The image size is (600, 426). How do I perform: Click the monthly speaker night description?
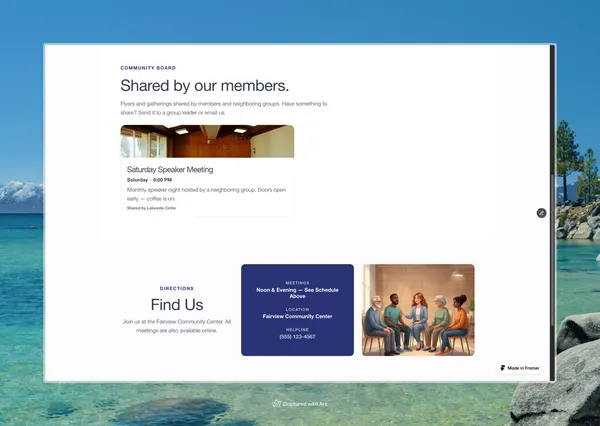tap(206, 194)
